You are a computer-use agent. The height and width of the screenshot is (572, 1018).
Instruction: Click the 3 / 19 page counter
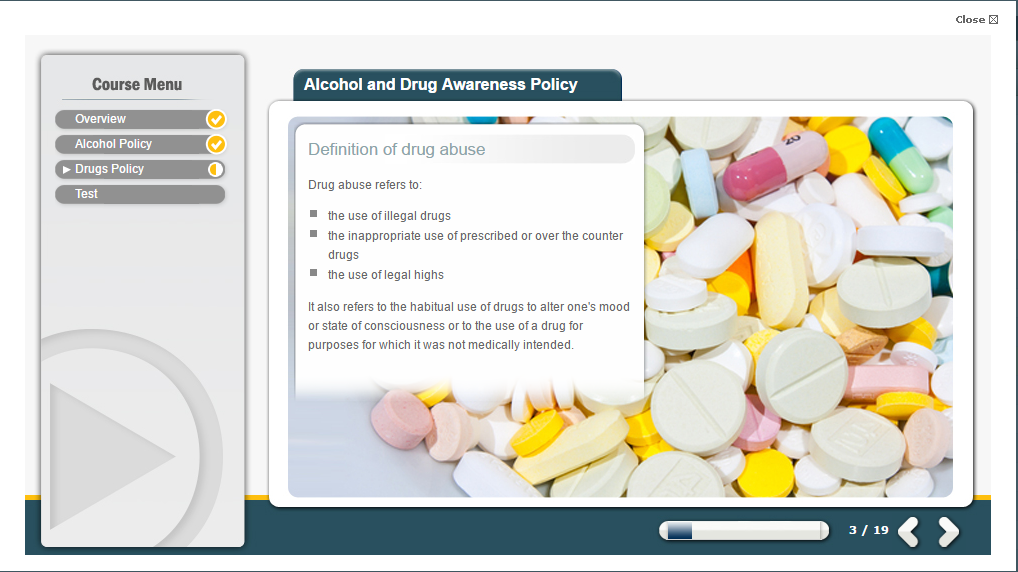pos(869,530)
